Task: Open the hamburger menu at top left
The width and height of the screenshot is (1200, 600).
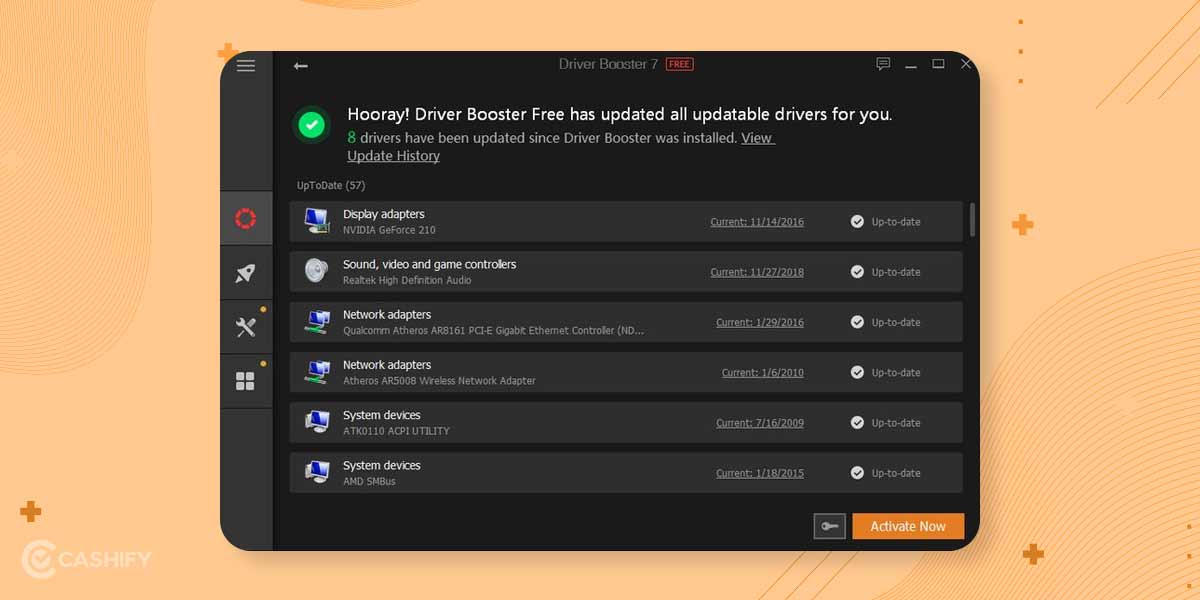Action: (x=245, y=65)
